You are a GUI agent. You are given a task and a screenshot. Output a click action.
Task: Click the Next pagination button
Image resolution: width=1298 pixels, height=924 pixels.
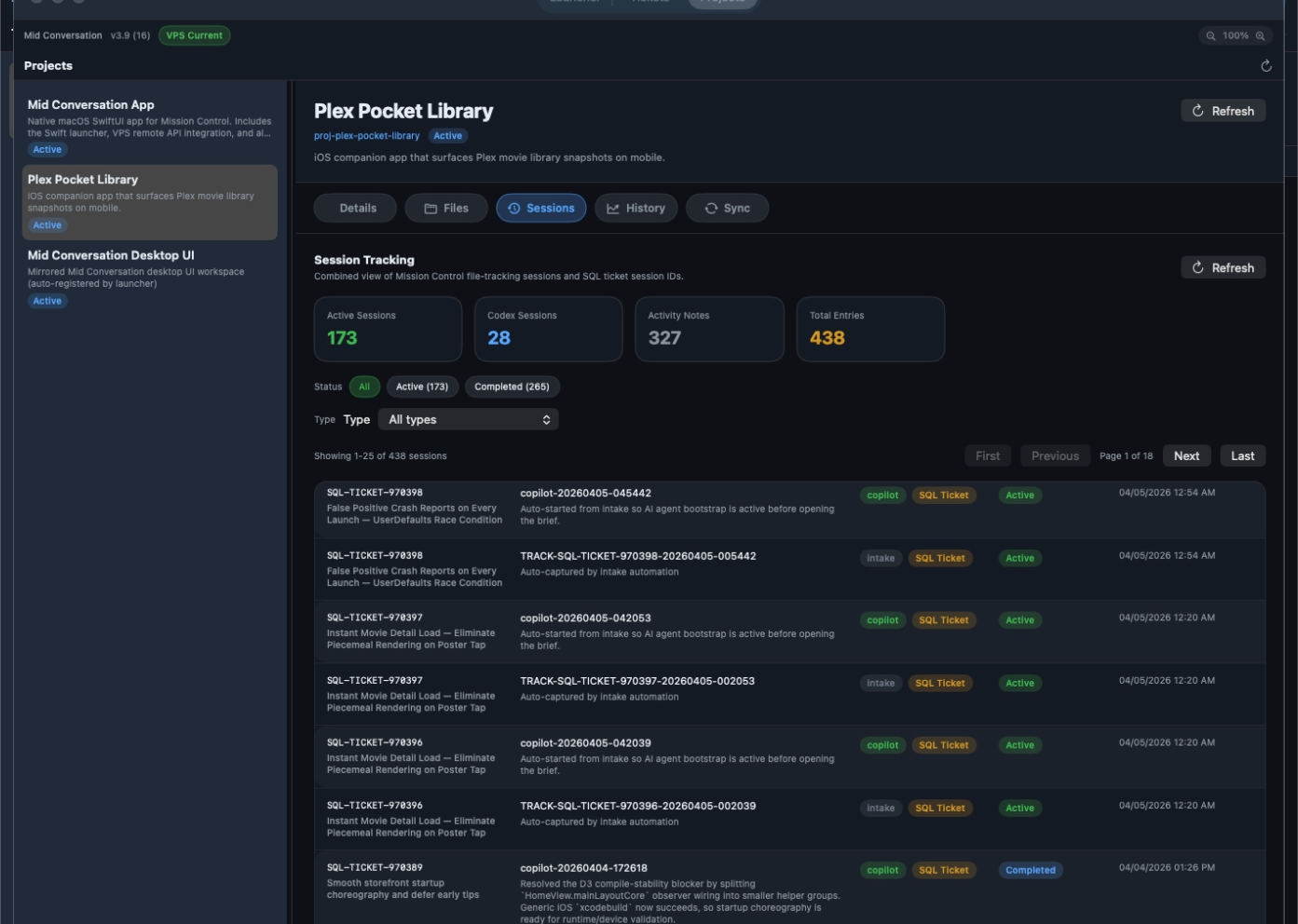point(1186,455)
